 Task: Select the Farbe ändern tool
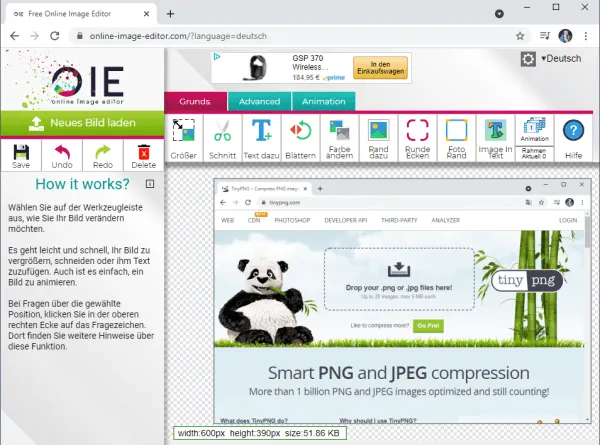pyautogui.click(x=340, y=138)
